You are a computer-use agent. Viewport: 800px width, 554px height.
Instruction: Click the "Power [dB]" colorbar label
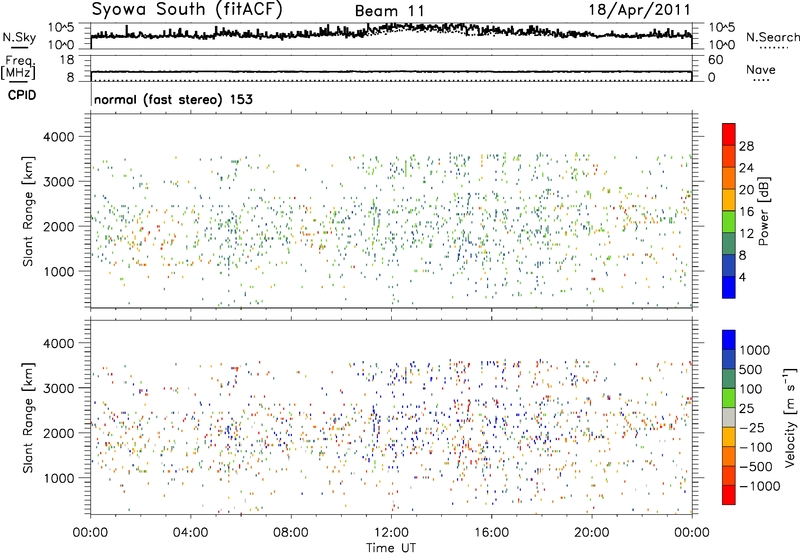pyautogui.click(x=764, y=211)
